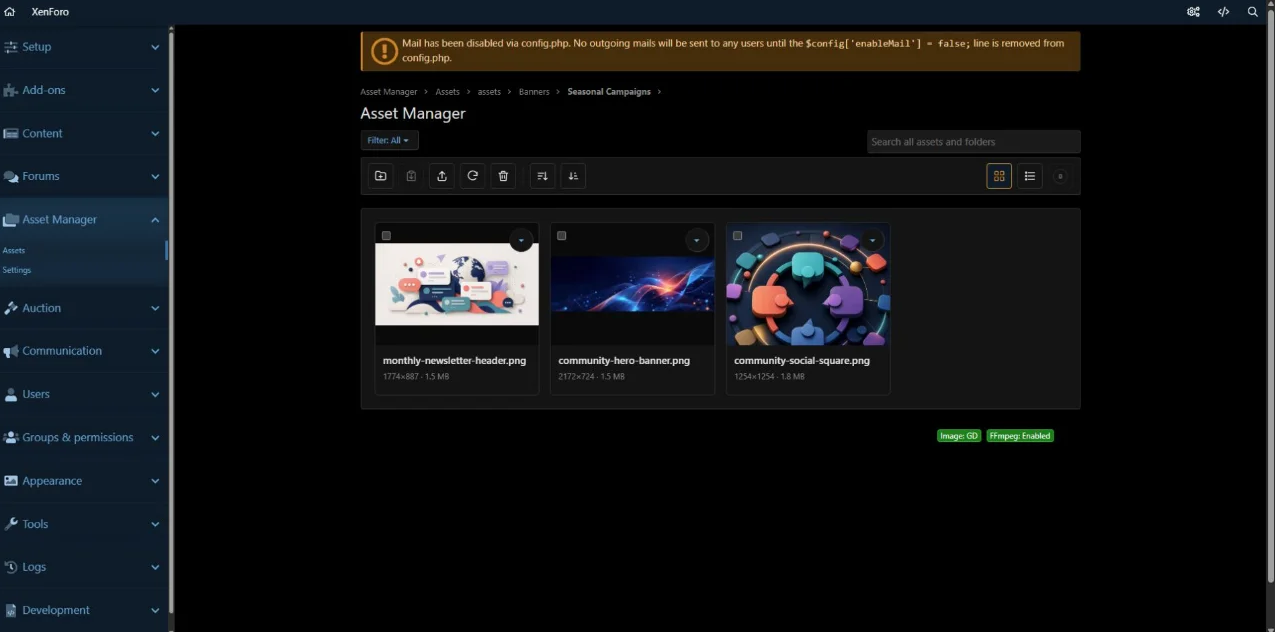Image resolution: width=1275 pixels, height=632 pixels.
Task: Click the Communication megaphone icon in sidebar
Action: (x=11, y=351)
